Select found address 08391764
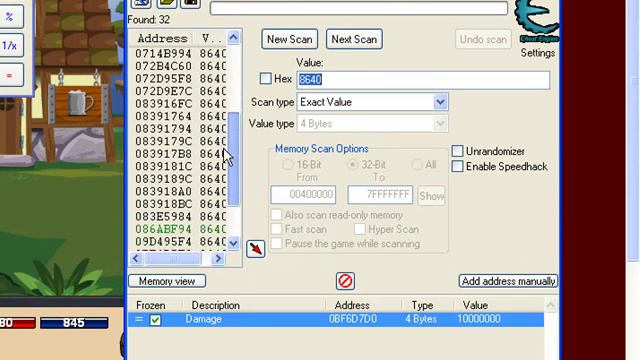The image size is (640, 360). (163, 116)
